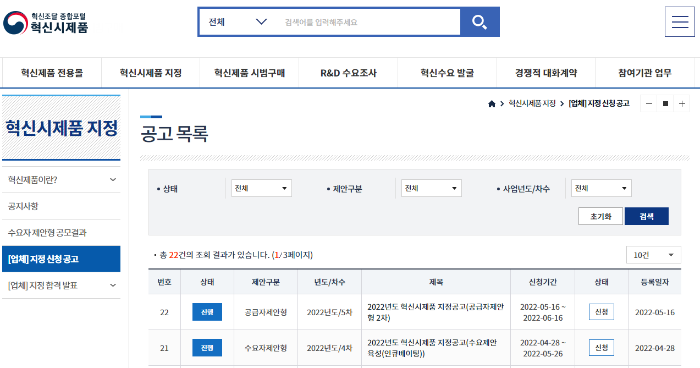700x368 pixels.
Task: Expand the [업체] 지정 합격 발표 sidebar item
Action: pos(61,285)
